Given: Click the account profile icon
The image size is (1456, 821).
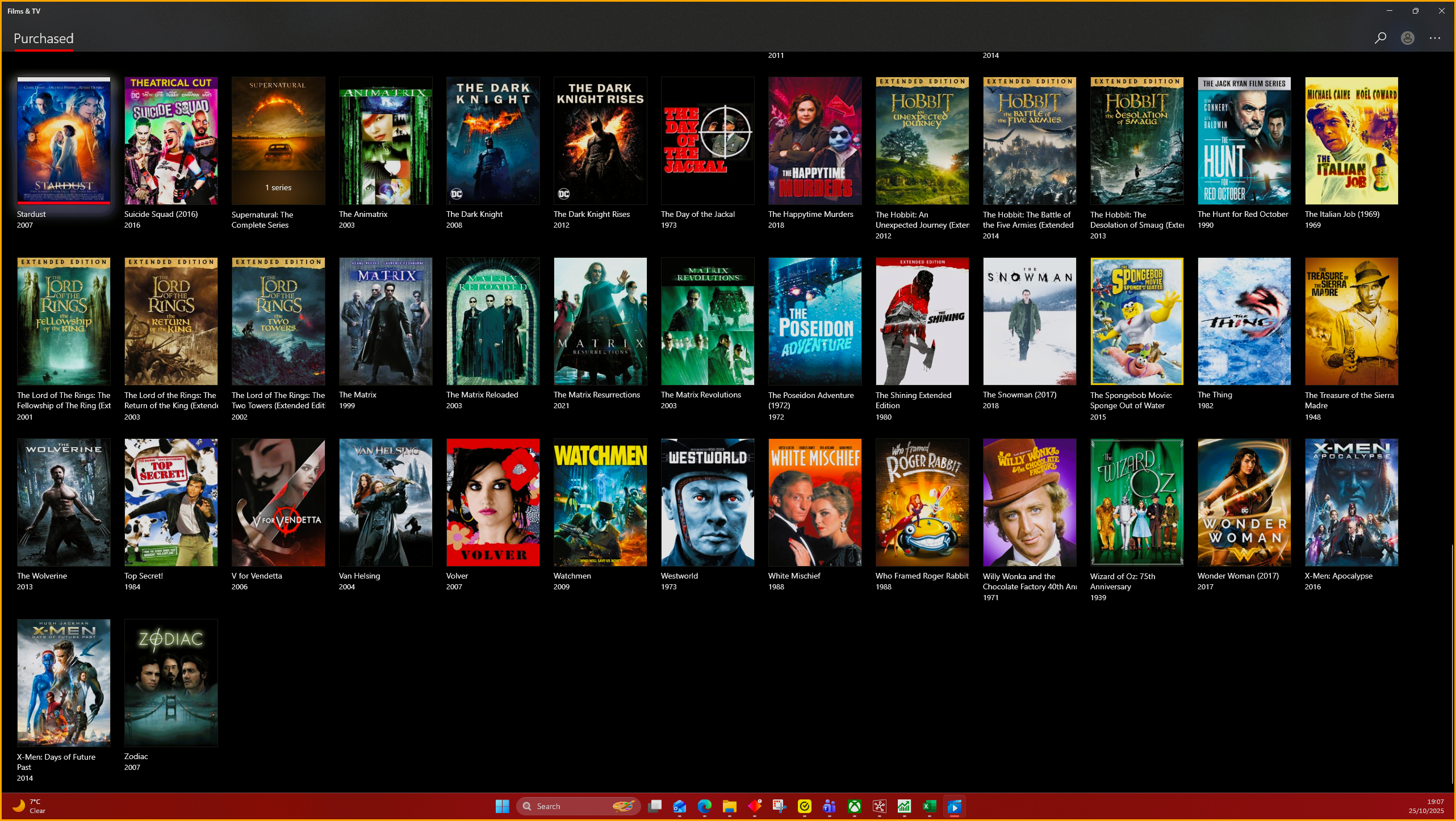Looking at the screenshot, I should (x=1407, y=38).
